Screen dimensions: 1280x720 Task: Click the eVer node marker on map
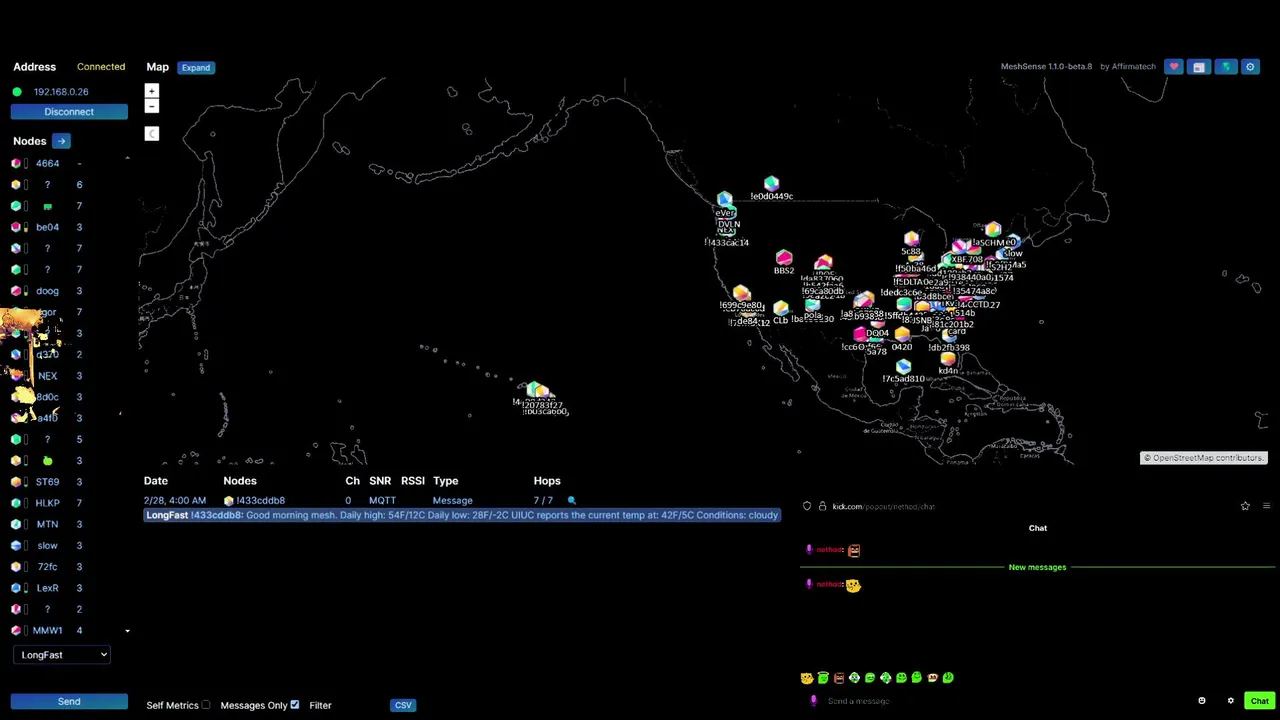click(724, 199)
